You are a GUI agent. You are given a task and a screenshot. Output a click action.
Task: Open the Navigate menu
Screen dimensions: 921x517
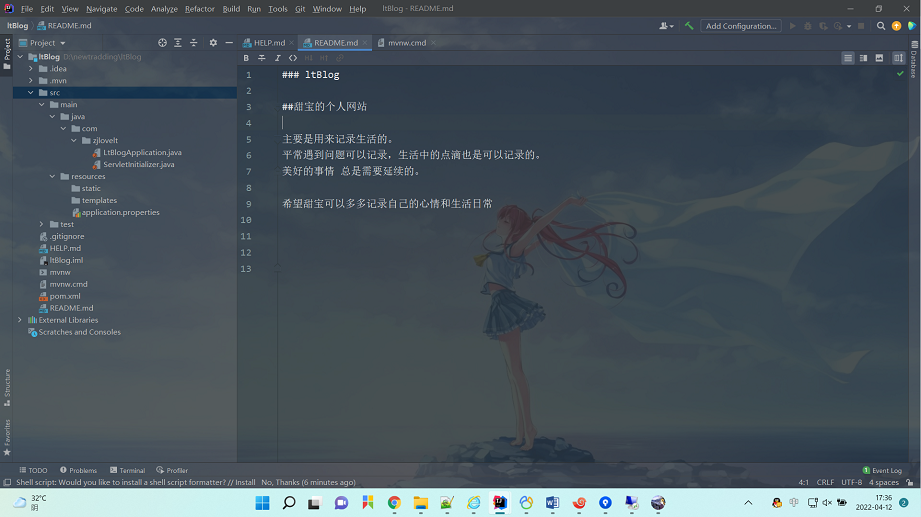pyautogui.click(x=102, y=9)
